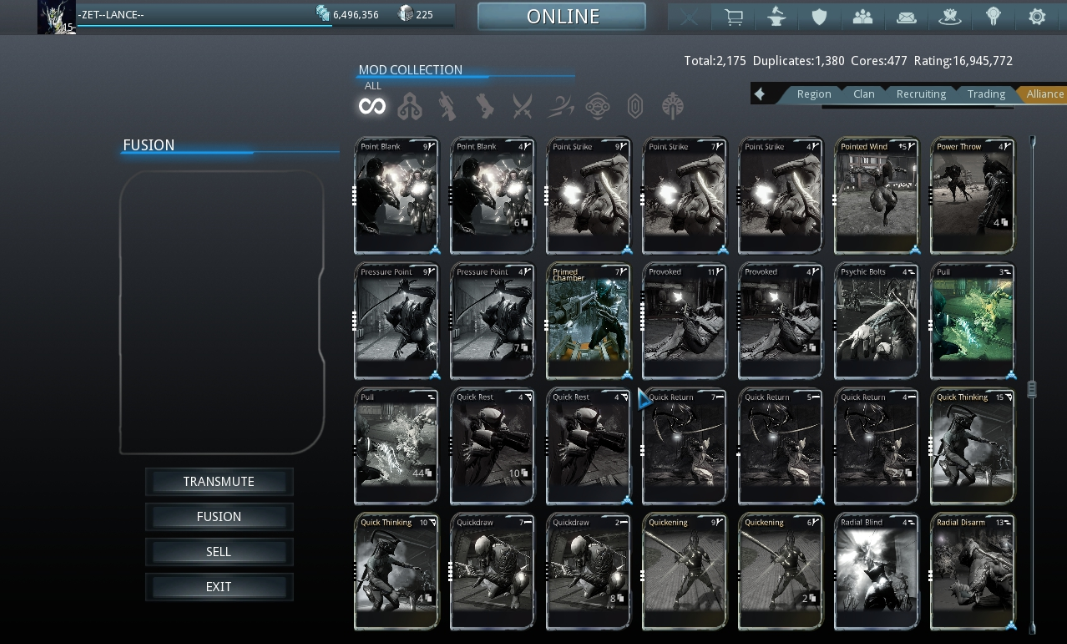
Task: Grab the mod list scrollbar handle
Action: click(1032, 389)
